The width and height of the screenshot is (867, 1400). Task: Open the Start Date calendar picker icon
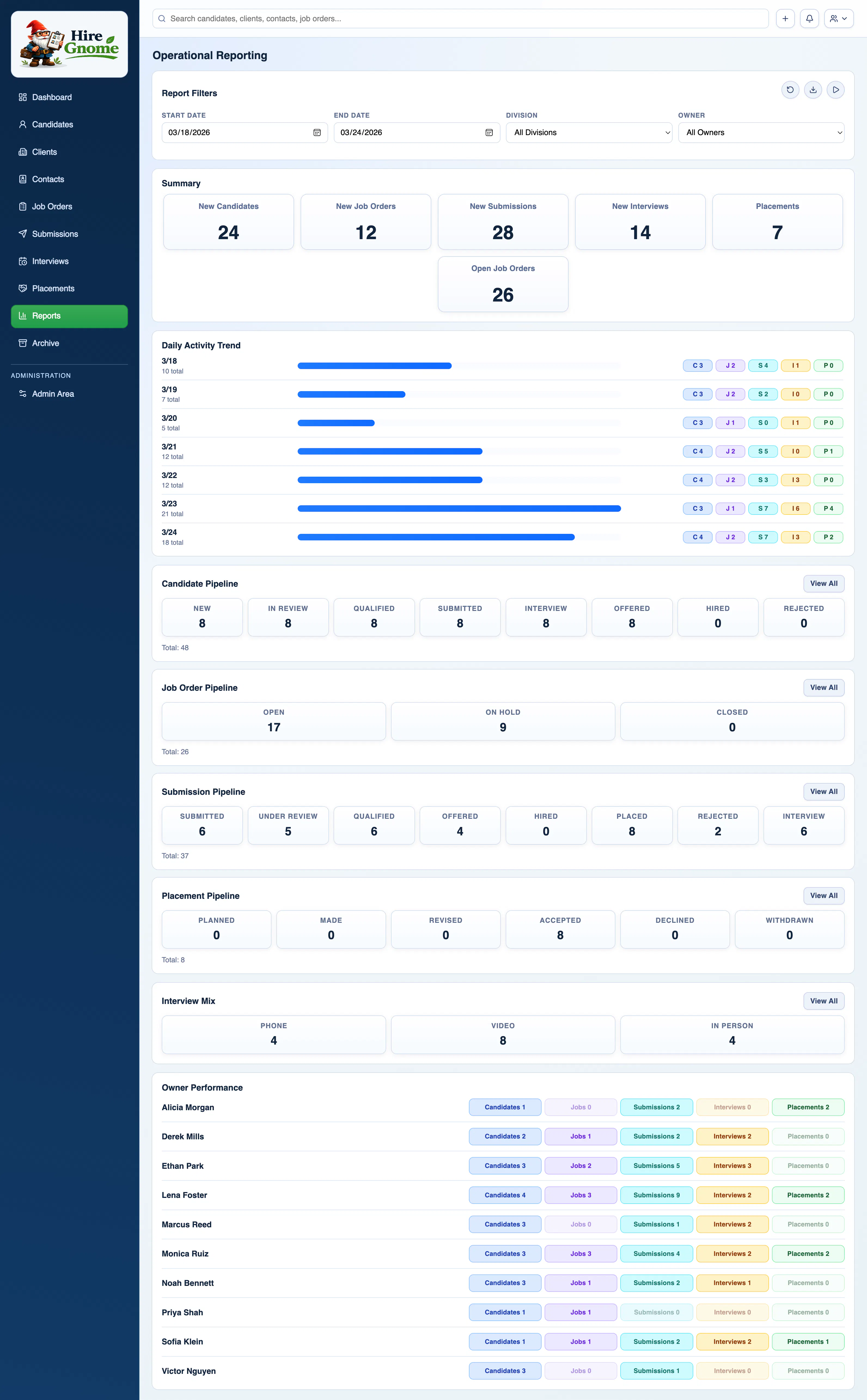click(317, 132)
